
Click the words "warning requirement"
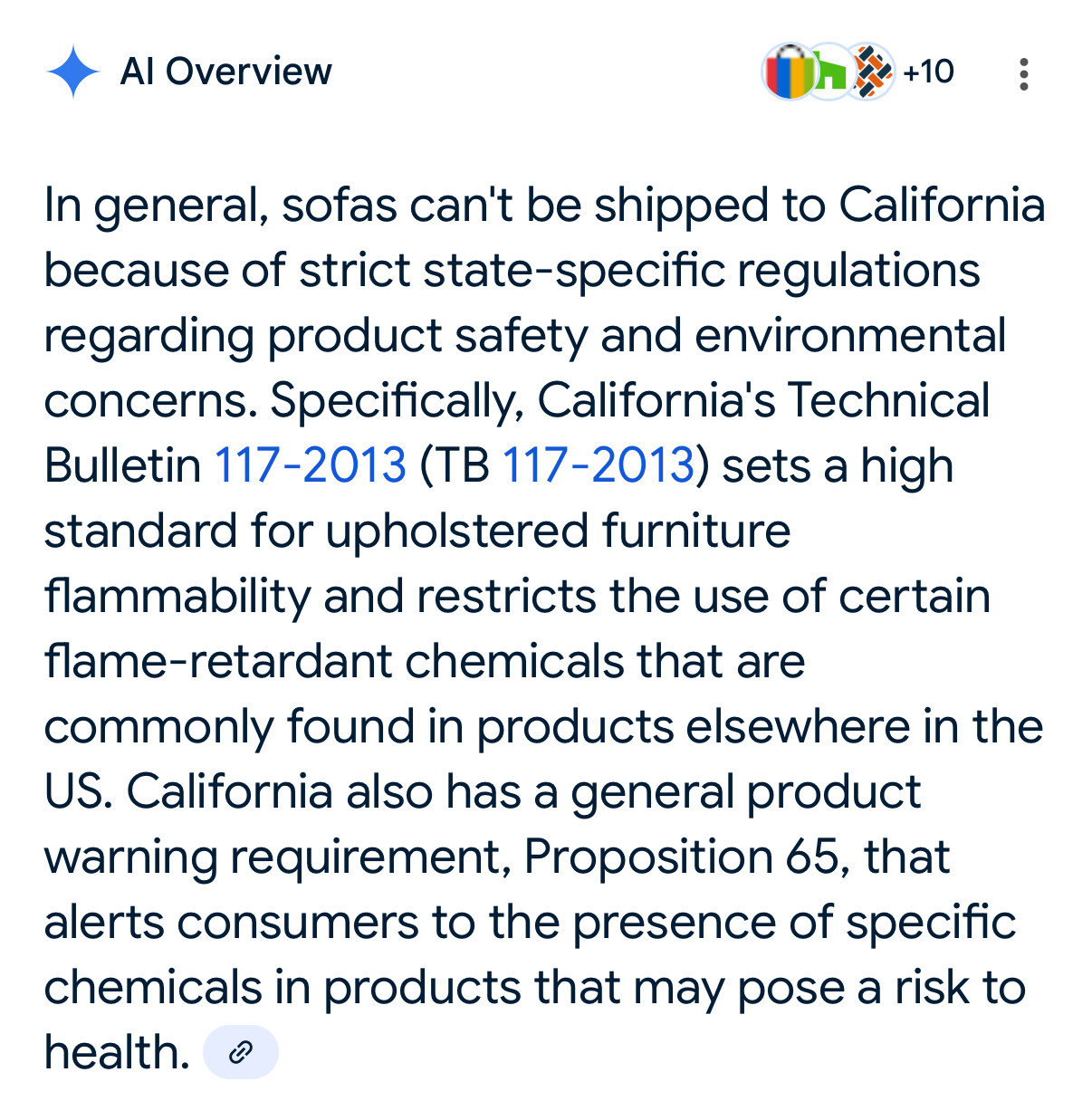tap(276, 857)
